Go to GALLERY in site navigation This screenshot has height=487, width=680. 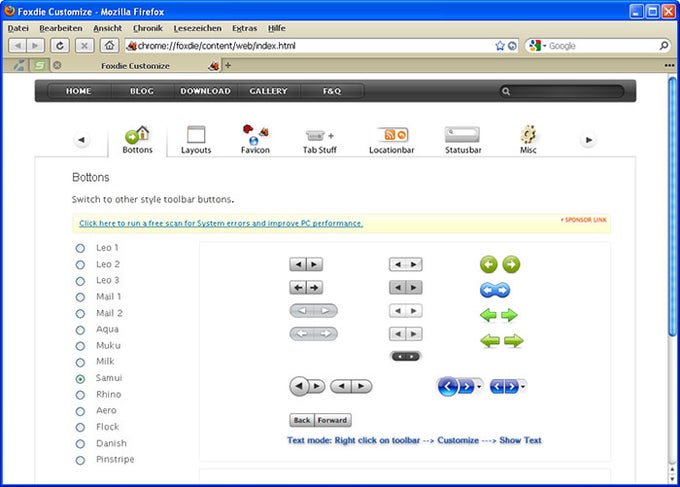(268, 91)
